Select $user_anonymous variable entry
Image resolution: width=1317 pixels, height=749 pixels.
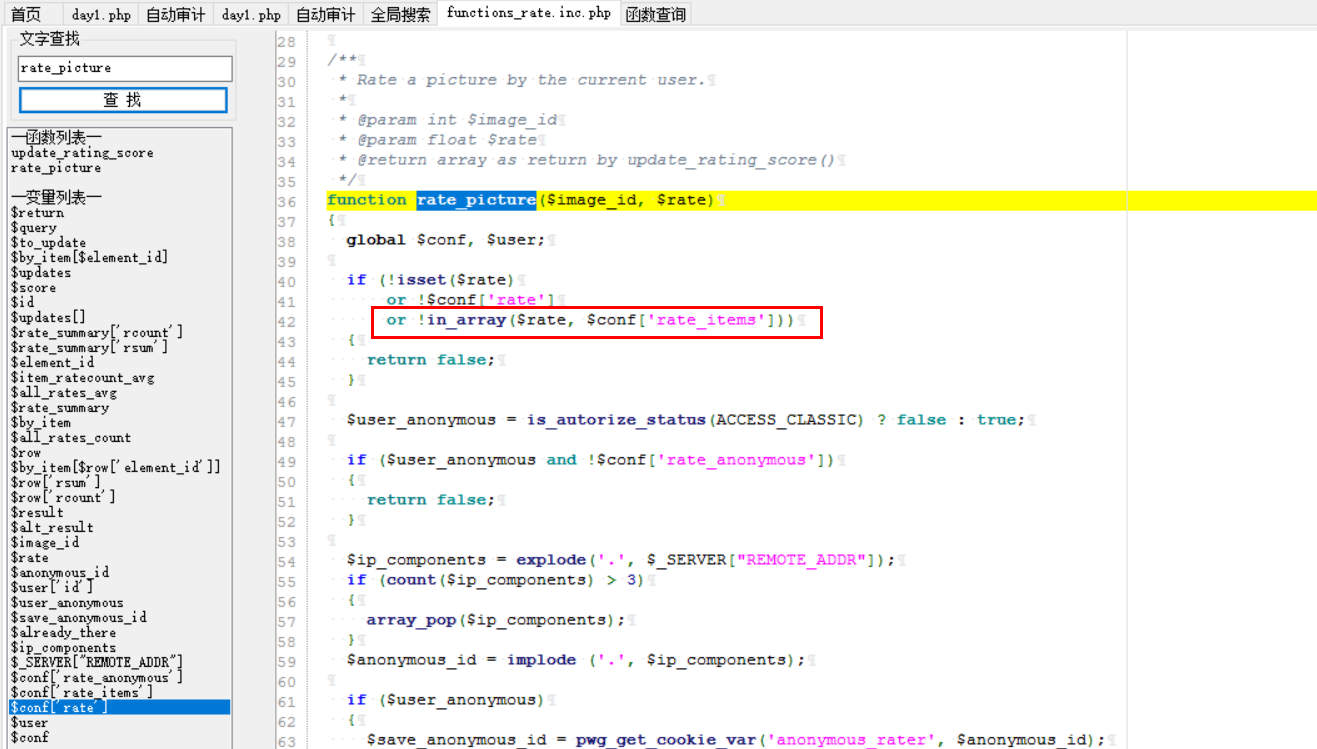67,603
